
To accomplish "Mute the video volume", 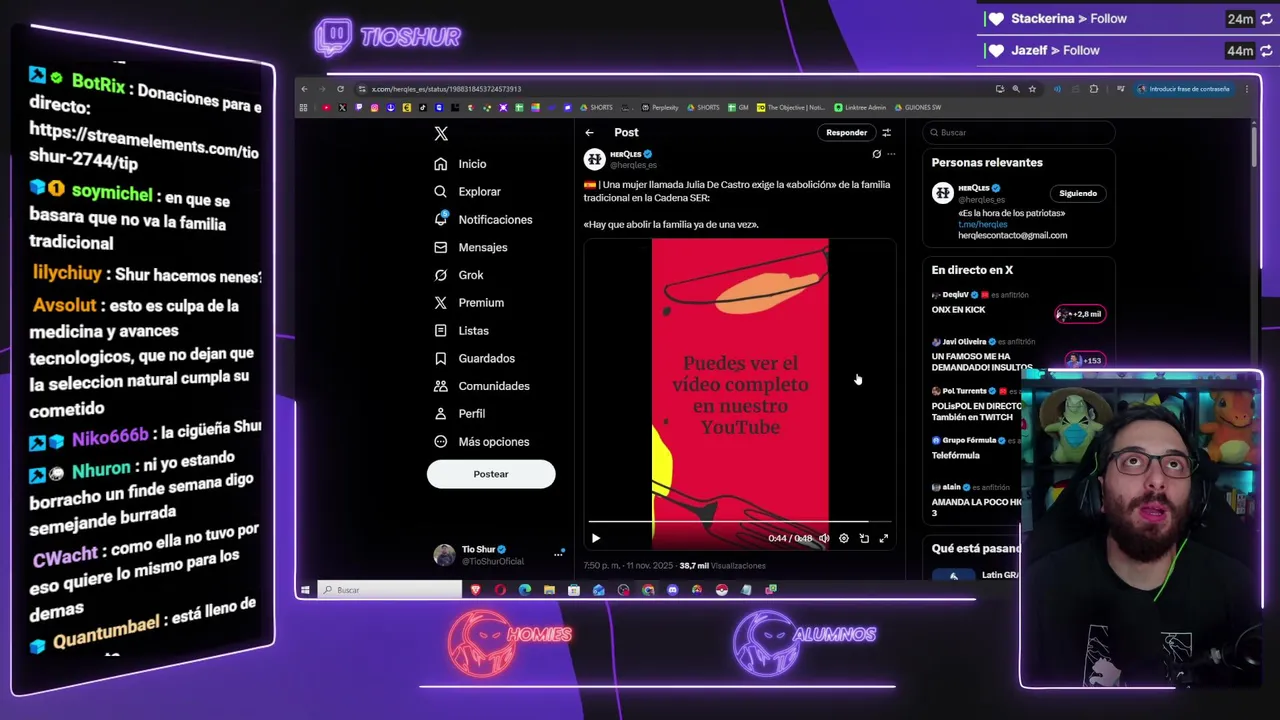I will (x=824, y=539).
